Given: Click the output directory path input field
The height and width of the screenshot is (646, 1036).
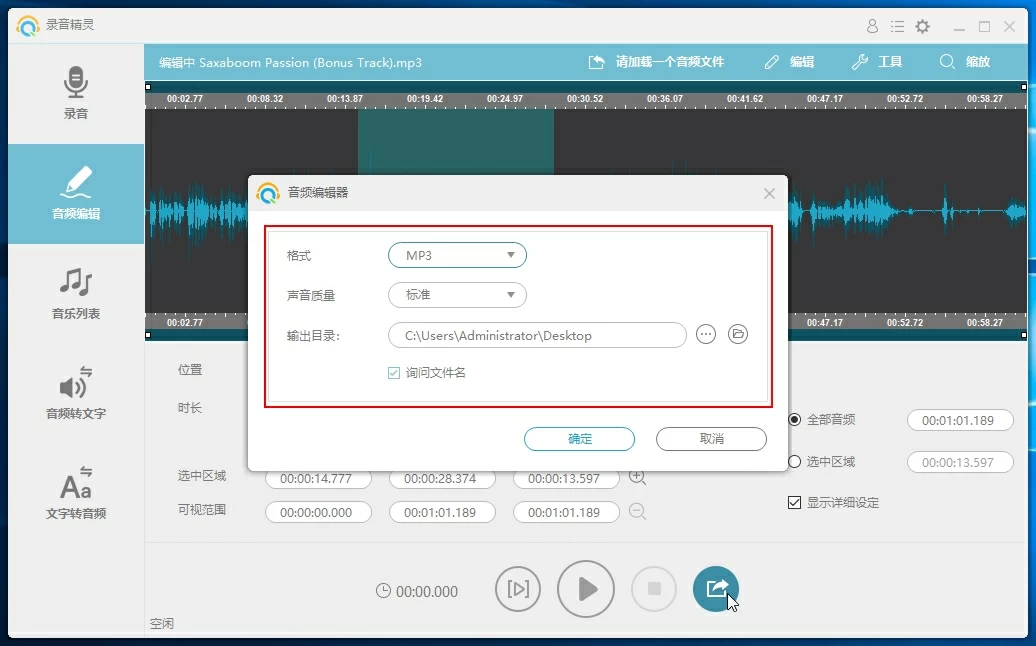Looking at the screenshot, I should pyautogui.click(x=537, y=335).
